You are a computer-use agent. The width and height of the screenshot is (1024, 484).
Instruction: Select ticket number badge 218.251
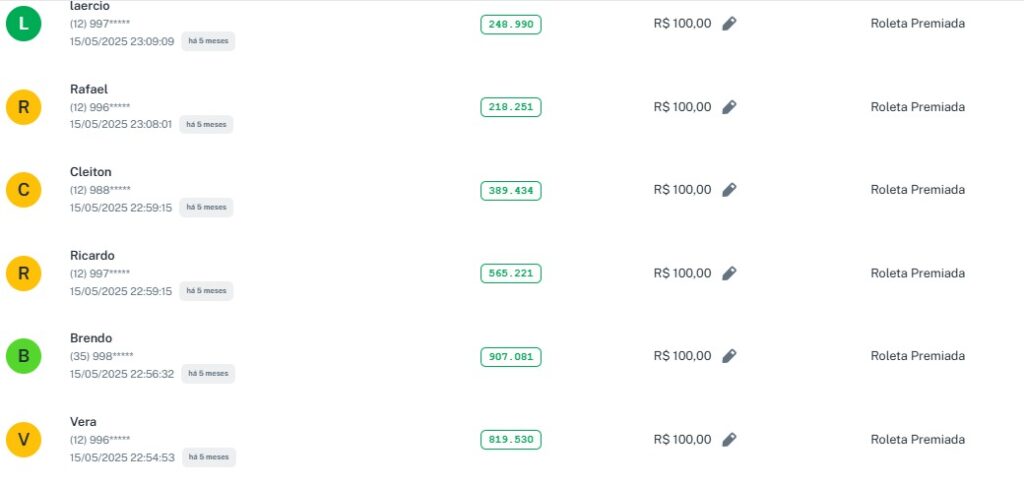point(510,107)
